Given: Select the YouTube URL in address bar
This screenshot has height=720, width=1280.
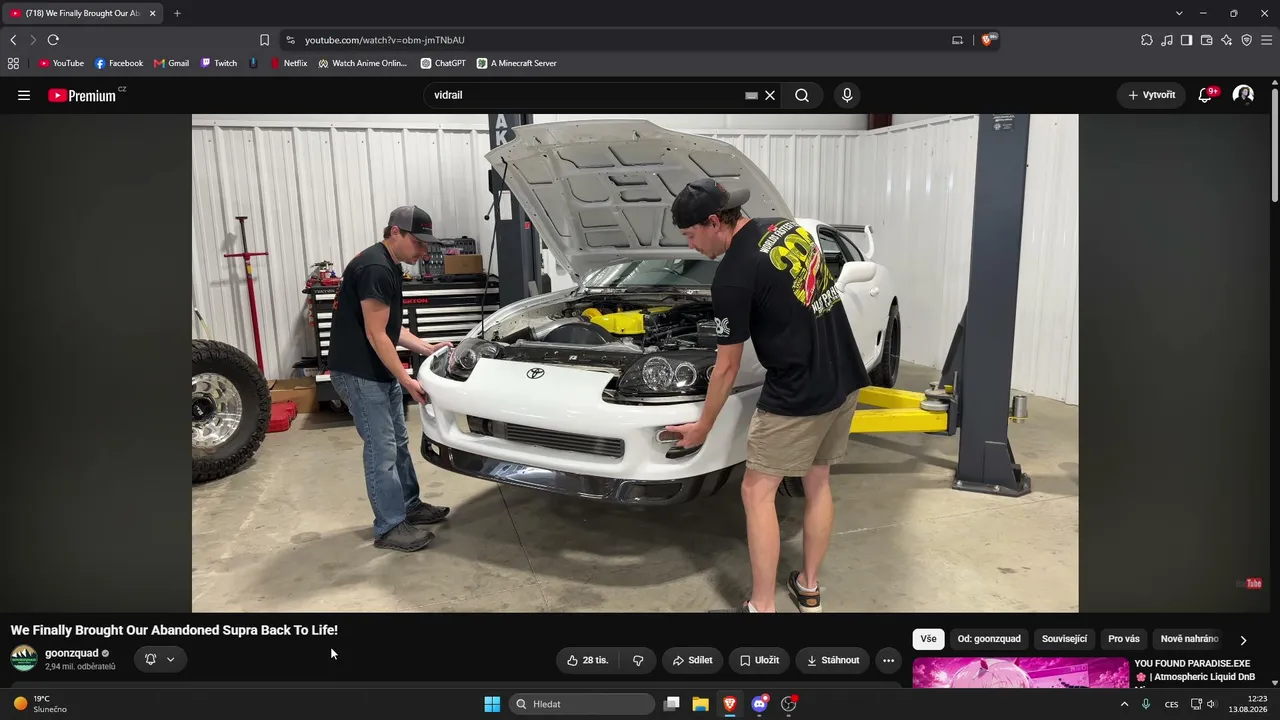Looking at the screenshot, I should pos(385,40).
